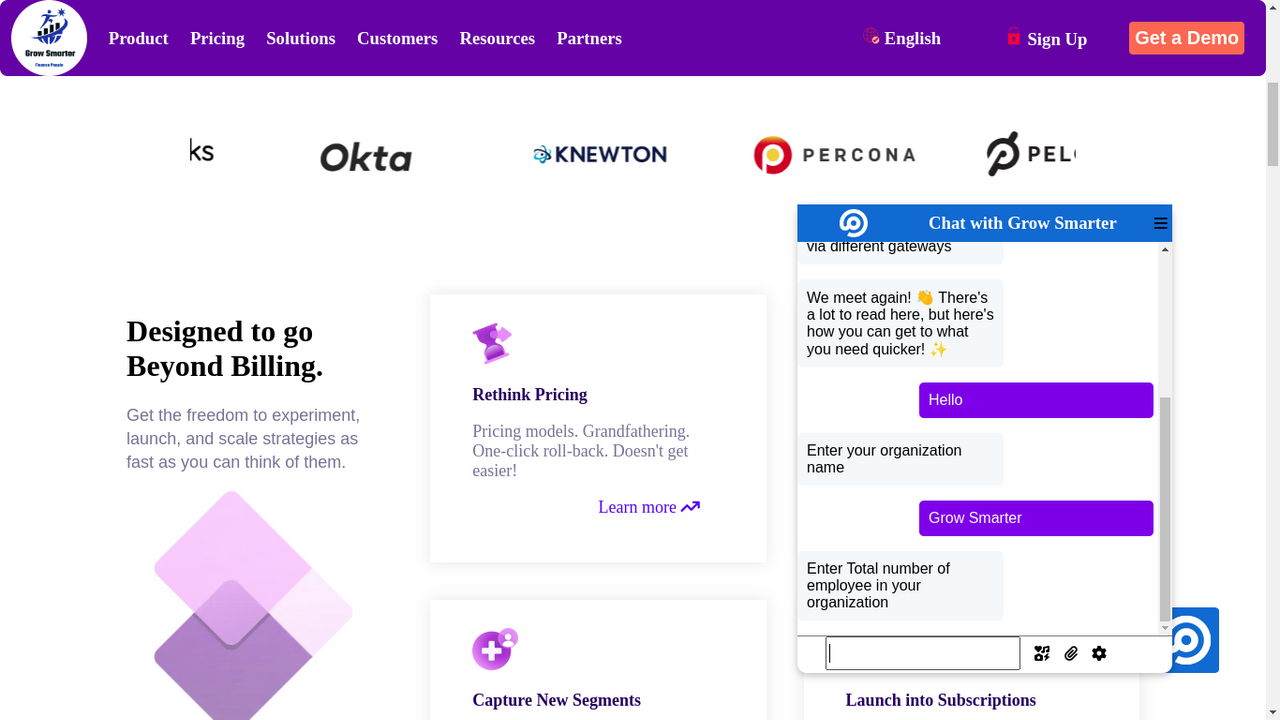Click the Learn more link
The image size is (1280, 720).
point(648,507)
